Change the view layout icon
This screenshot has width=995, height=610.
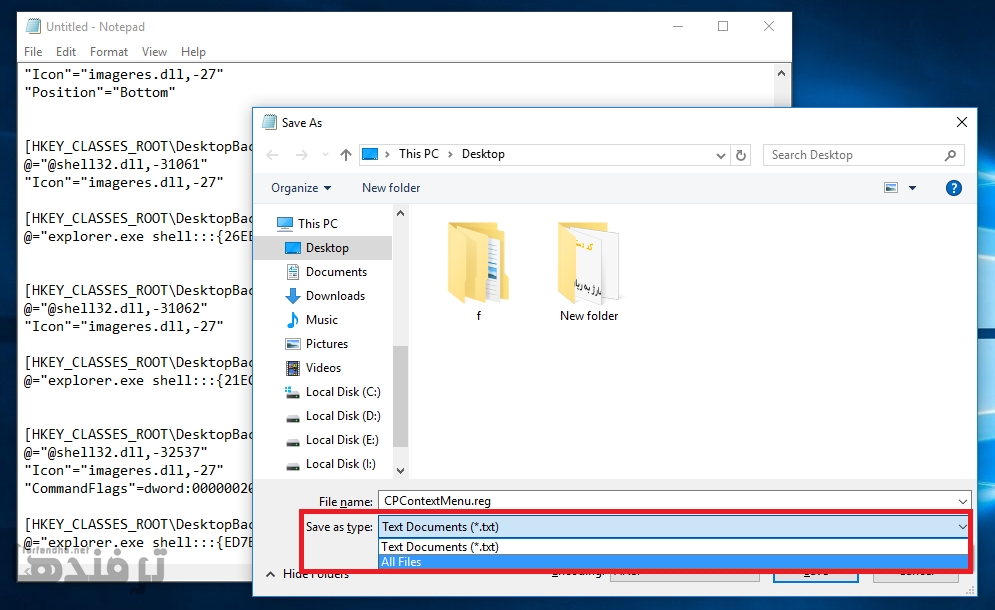[x=891, y=188]
